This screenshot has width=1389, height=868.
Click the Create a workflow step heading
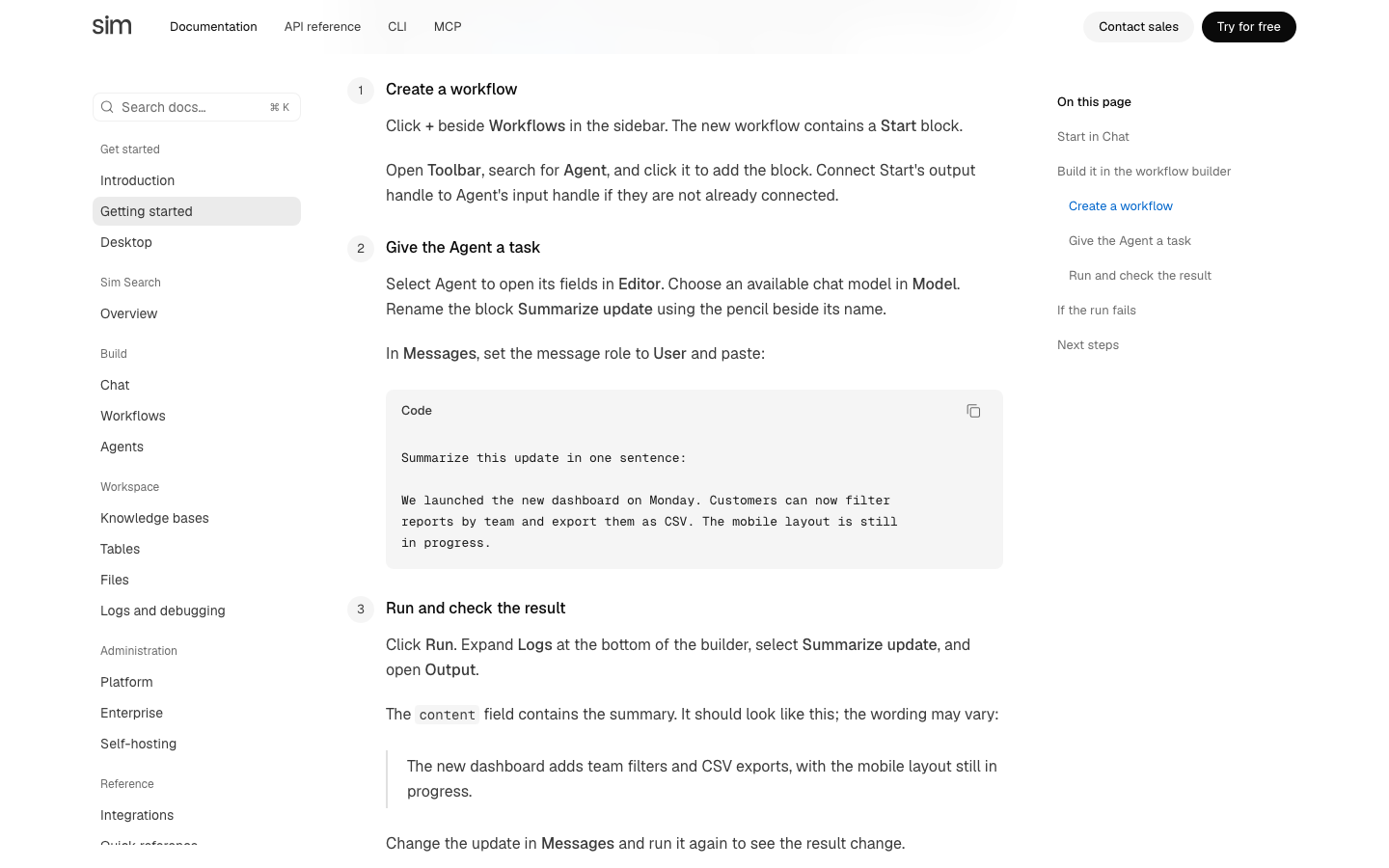point(451,90)
